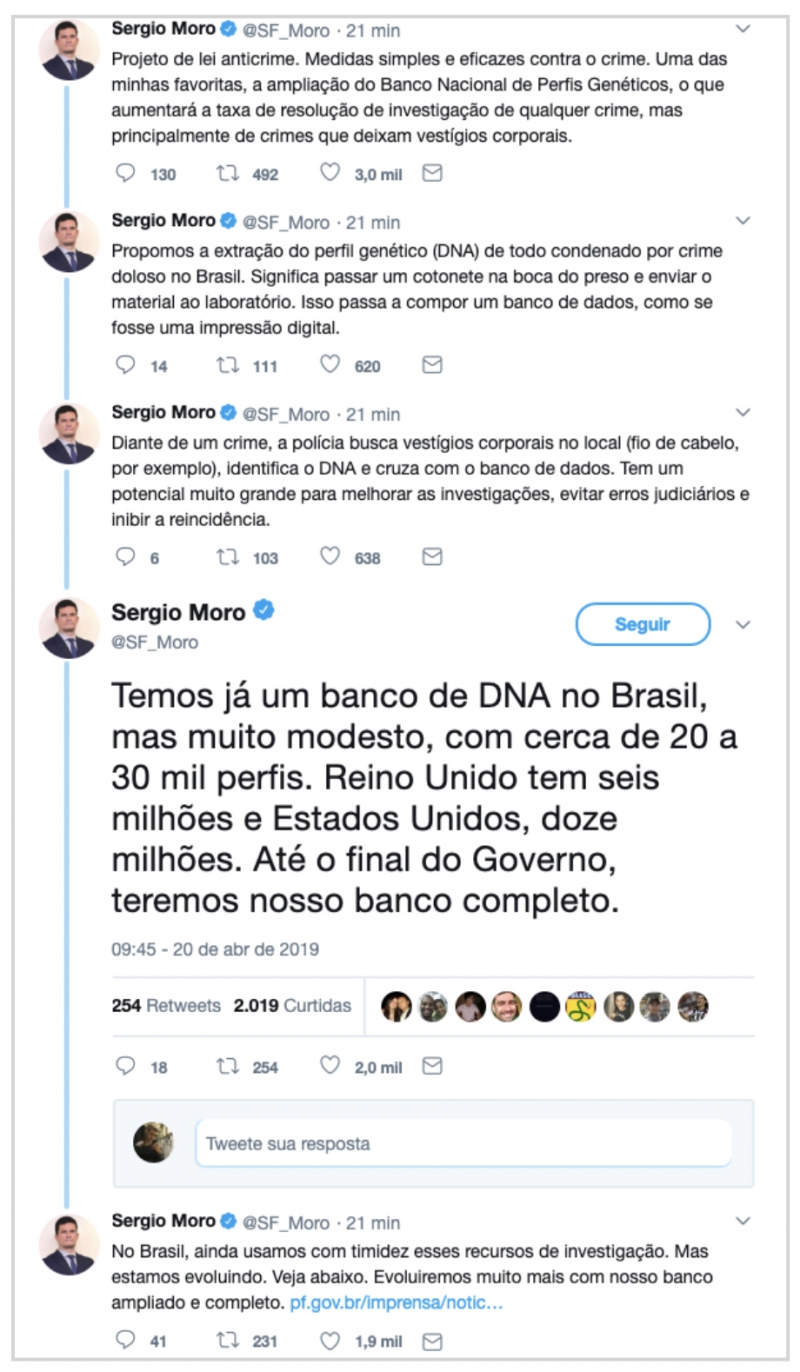This screenshot has height=1372, width=800.
Task: Open Sergio Moro's avatar on the first tweet
Action: click(69, 49)
